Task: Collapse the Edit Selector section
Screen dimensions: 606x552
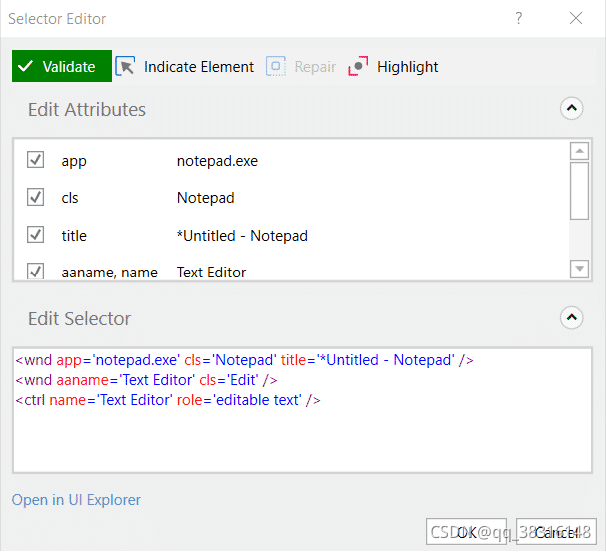Action: pos(571,318)
